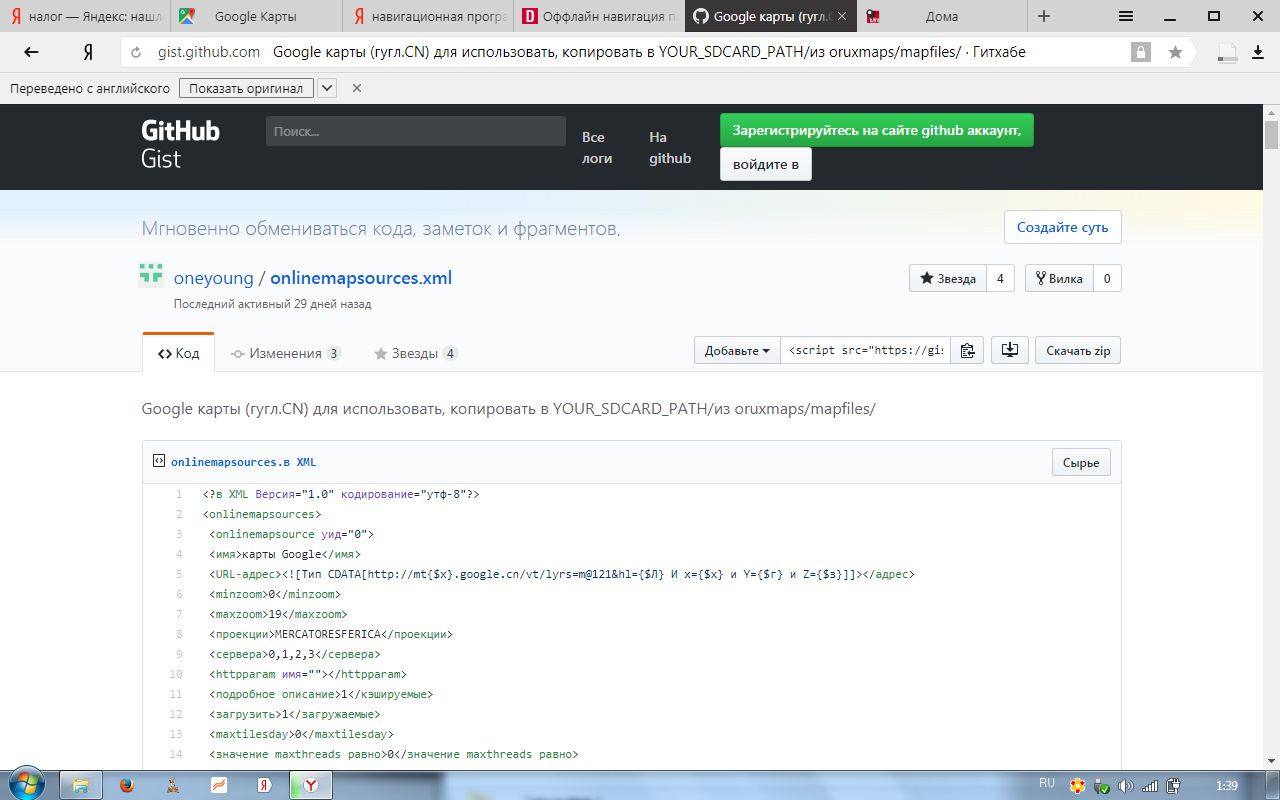Switch to the Изменения tab
Screen dimensions: 1280x800
[286, 353]
